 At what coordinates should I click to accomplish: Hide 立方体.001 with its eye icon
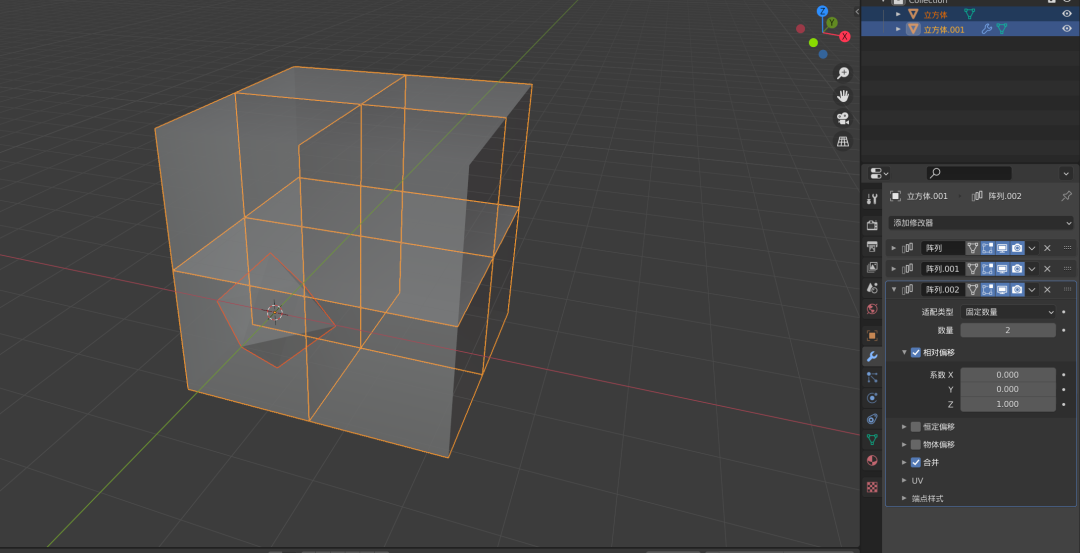click(x=1066, y=29)
